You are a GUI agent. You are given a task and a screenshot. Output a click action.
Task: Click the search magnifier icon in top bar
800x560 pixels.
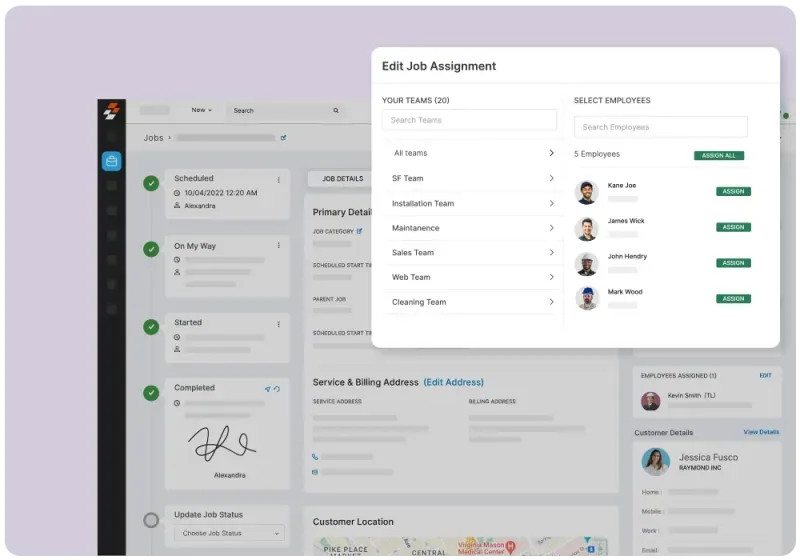point(336,111)
